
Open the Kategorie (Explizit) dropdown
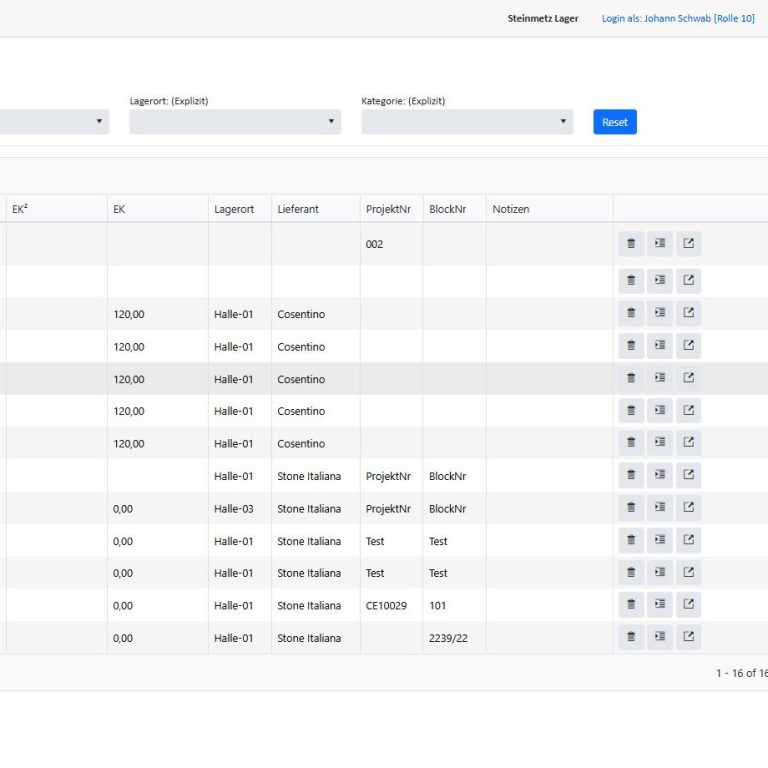click(x=467, y=121)
